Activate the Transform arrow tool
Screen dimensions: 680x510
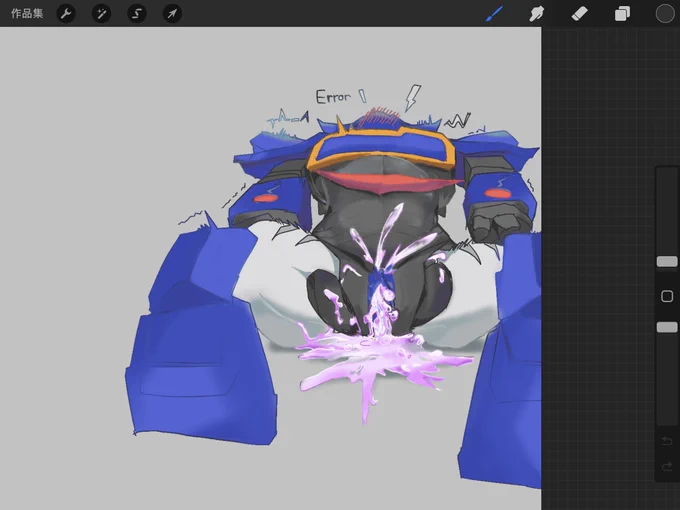point(172,14)
